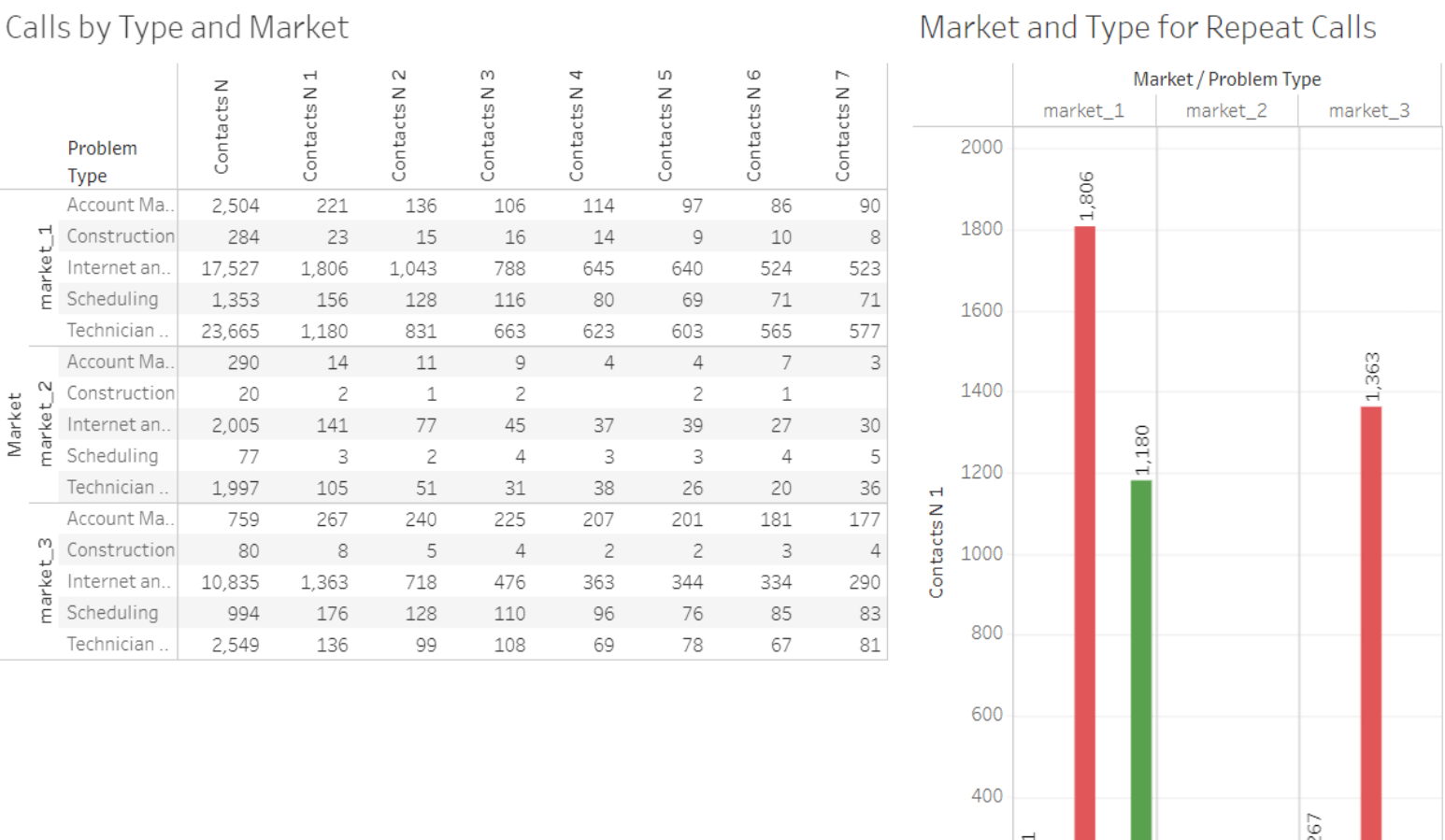The image size is (1445, 840).
Task: Click the vertical 'Contacts N 1' chart axis title
Action: (936, 542)
